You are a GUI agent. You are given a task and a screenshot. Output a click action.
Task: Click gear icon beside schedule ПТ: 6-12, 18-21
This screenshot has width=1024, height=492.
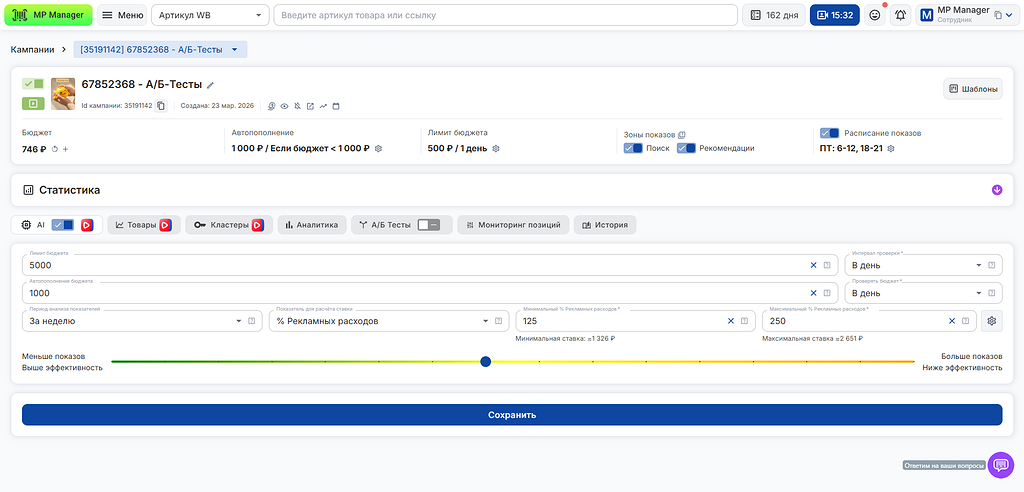891,149
